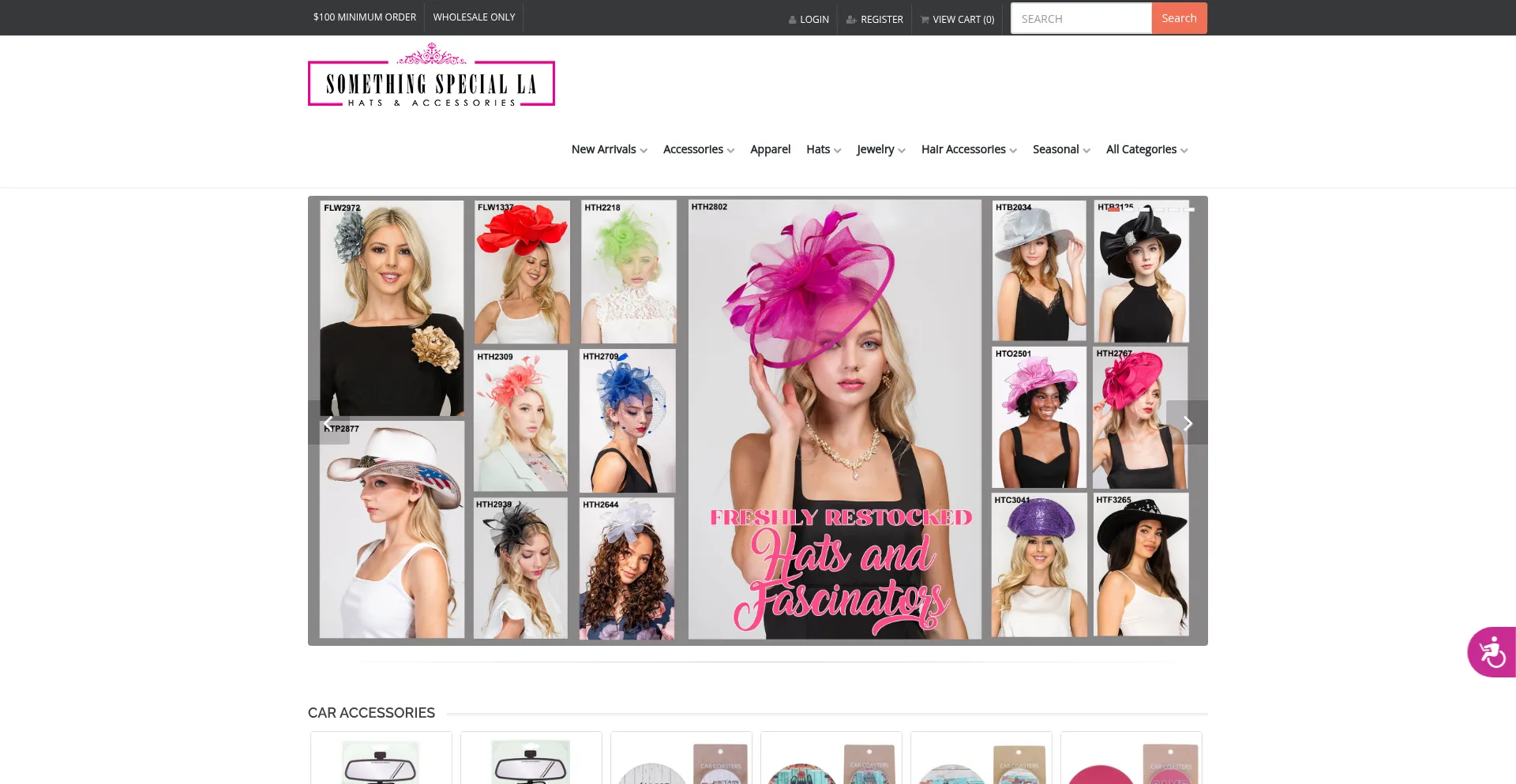Expand the All Categories menu

[x=1146, y=149]
